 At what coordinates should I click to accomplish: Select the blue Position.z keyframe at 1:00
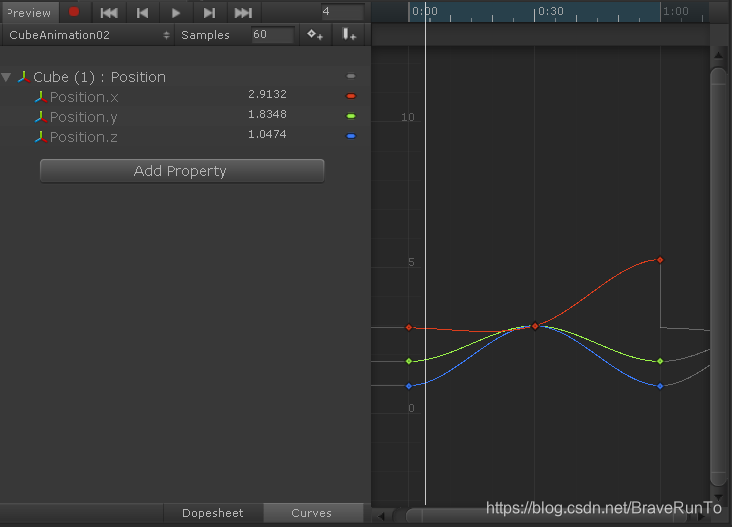(x=660, y=386)
